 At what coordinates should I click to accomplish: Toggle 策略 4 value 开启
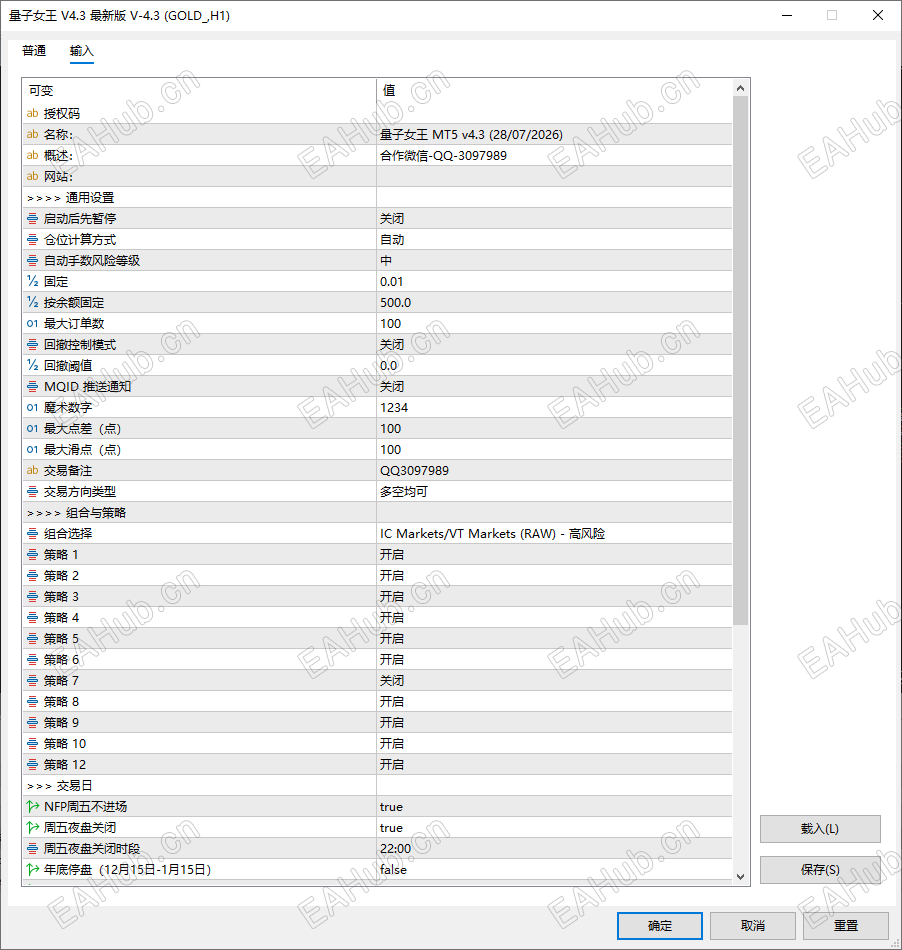click(x=554, y=617)
